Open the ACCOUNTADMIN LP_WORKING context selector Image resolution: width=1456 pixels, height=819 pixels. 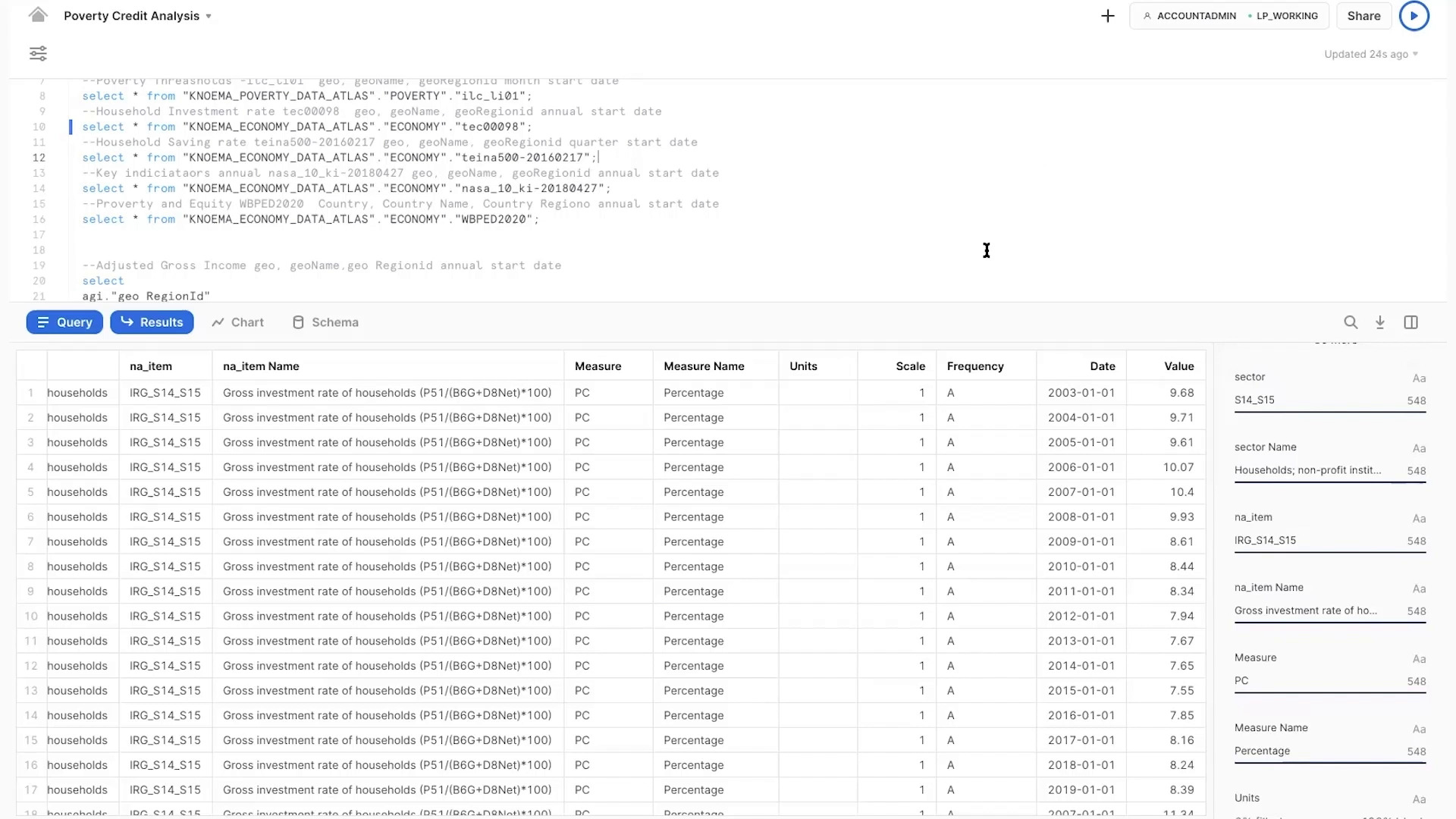click(1228, 15)
